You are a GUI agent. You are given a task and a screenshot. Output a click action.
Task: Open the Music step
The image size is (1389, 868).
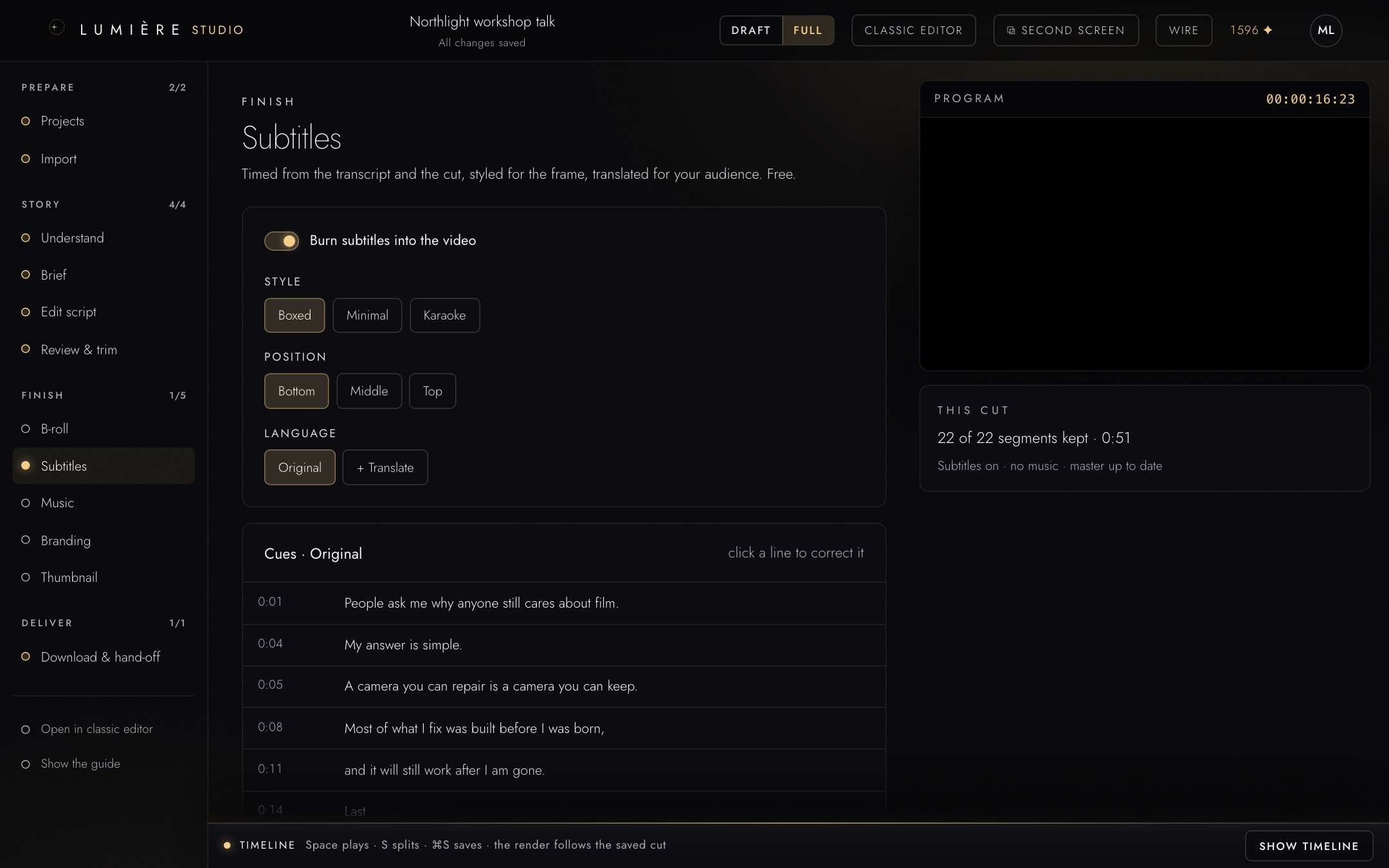click(103, 503)
